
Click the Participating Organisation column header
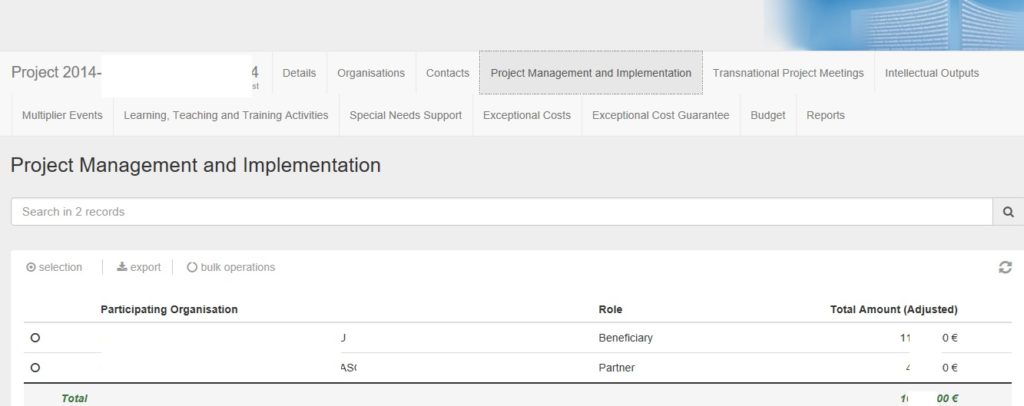coord(169,309)
